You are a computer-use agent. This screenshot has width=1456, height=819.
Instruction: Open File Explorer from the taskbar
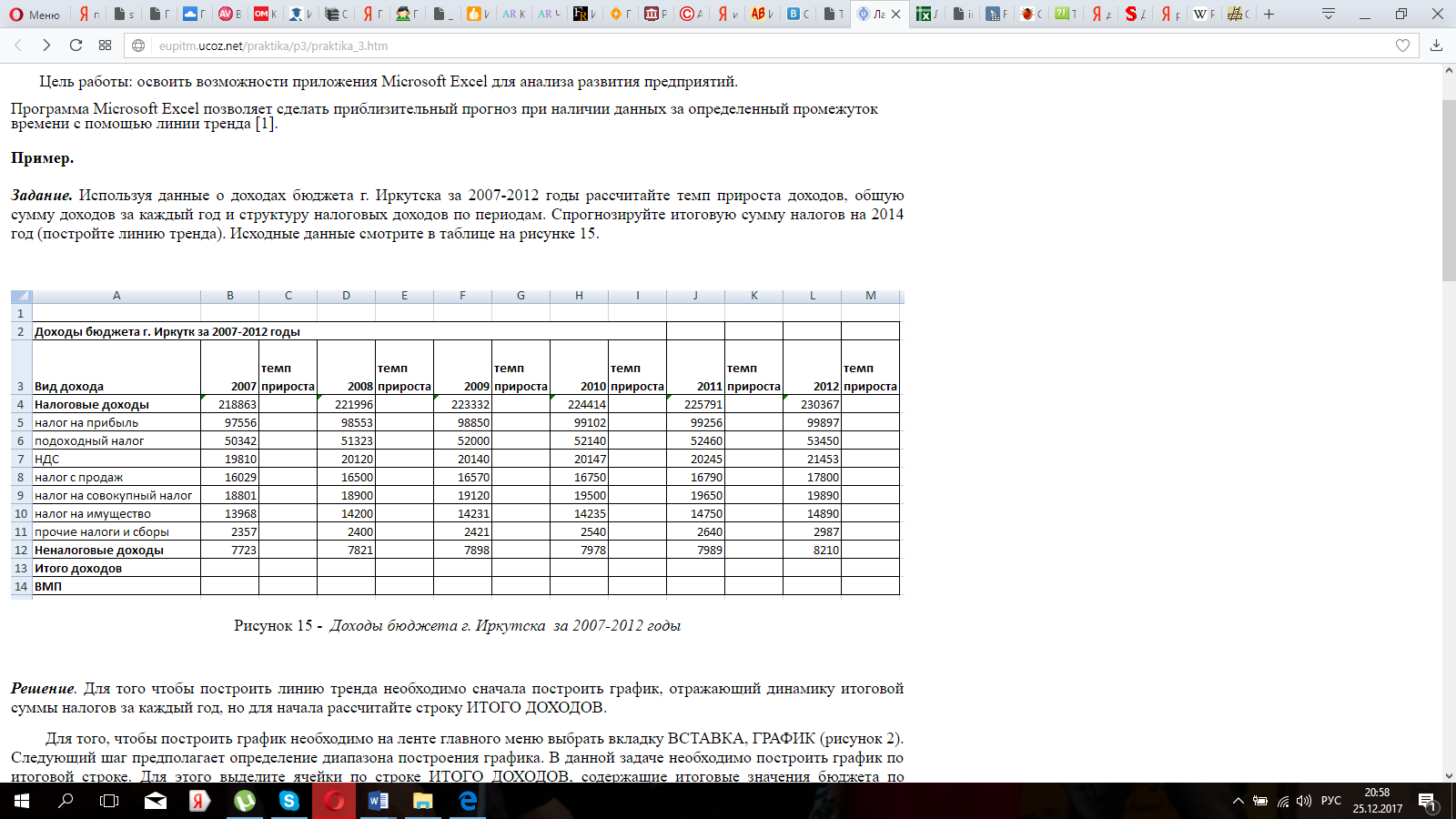423,801
